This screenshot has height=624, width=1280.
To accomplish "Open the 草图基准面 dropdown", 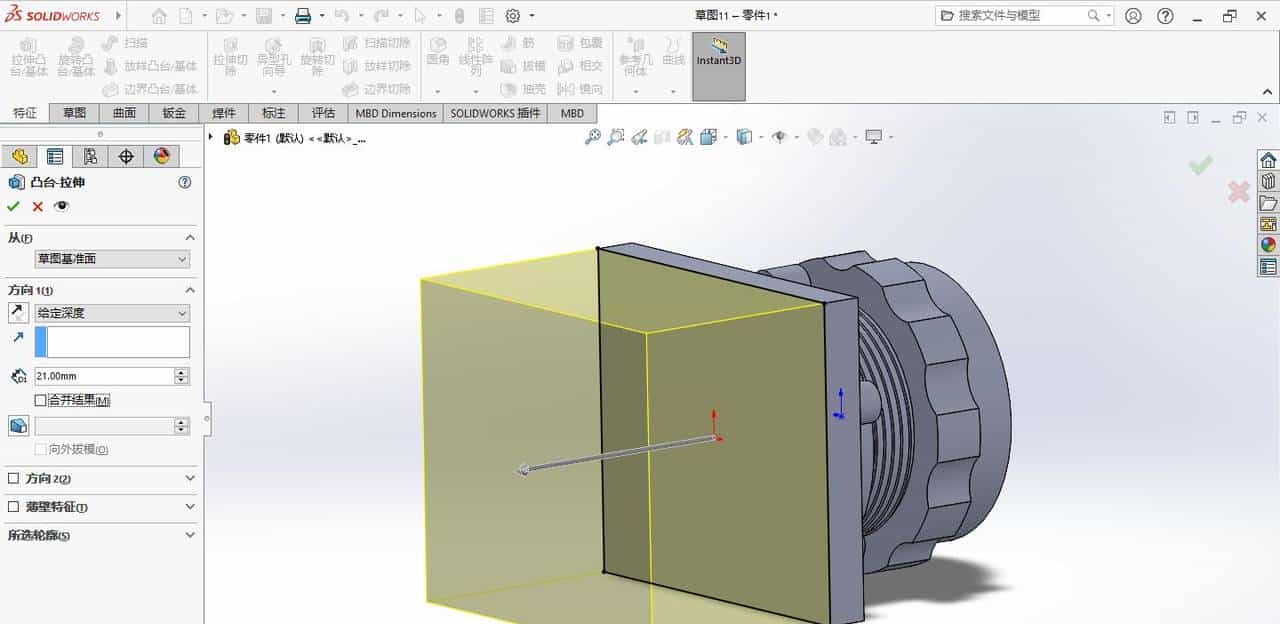I will (110, 259).
